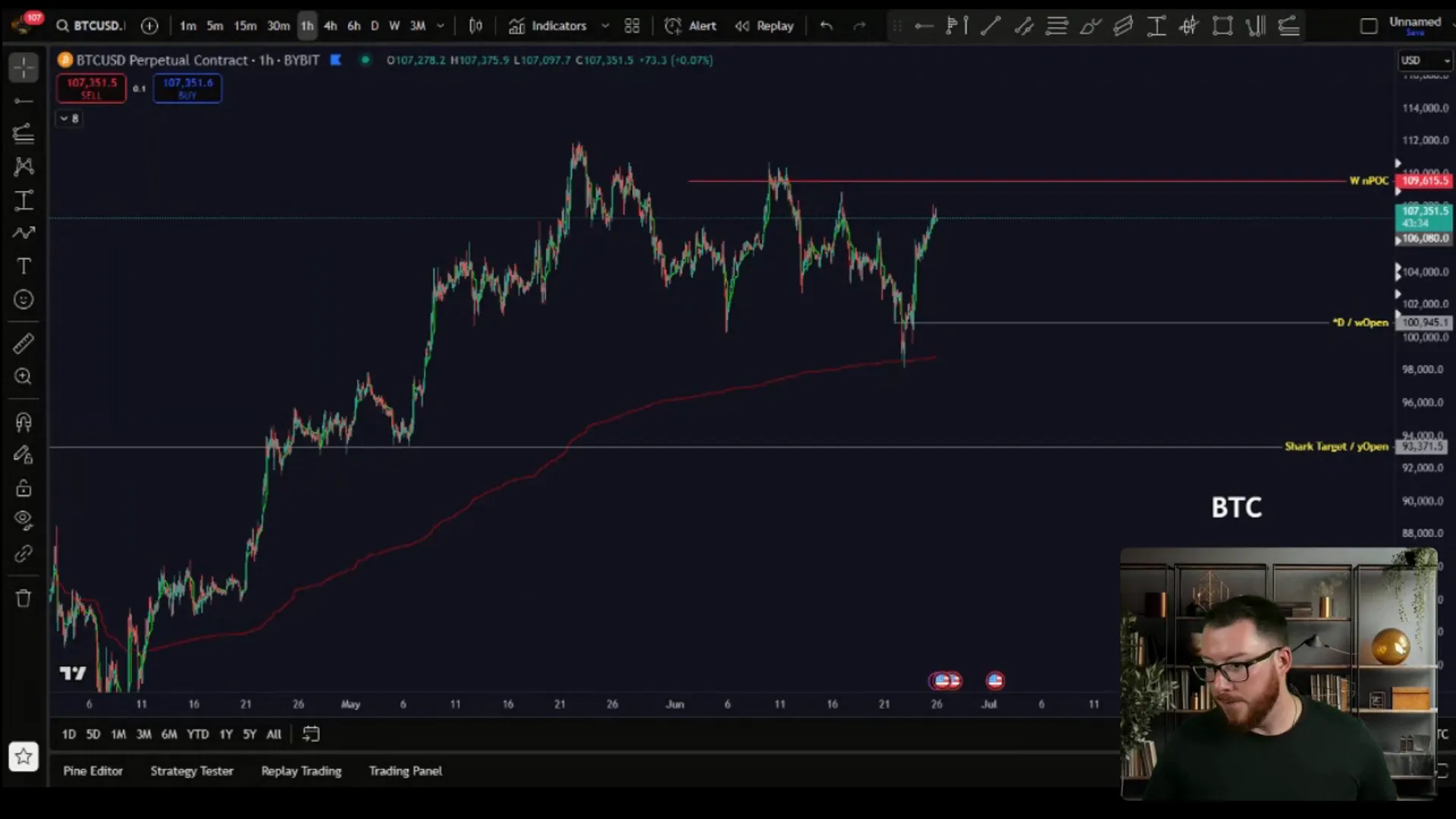Expand the timeframe interval dropdown
The width and height of the screenshot is (1456, 819).
pyautogui.click(x=441, y=26)
